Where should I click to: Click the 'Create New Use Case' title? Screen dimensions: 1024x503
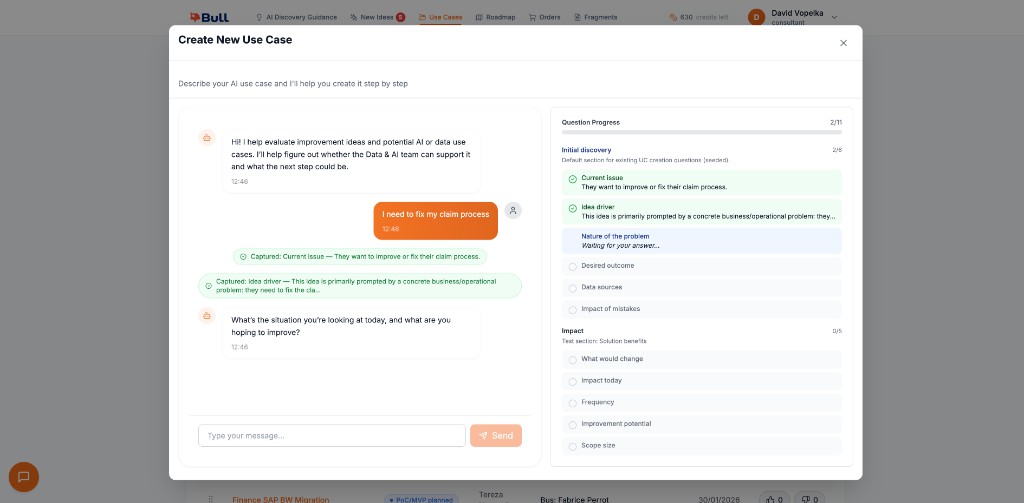click(235, 40)
